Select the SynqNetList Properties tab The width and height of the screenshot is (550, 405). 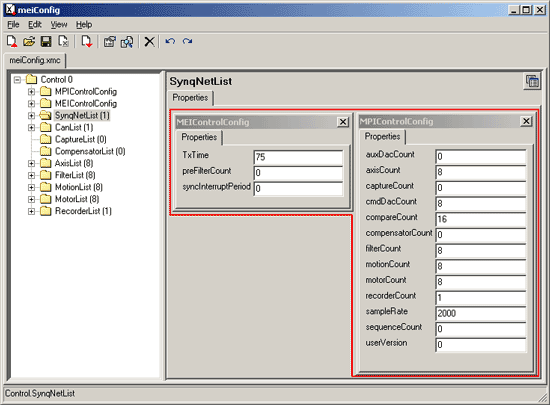pyautogui.click(x=190, y=97)
